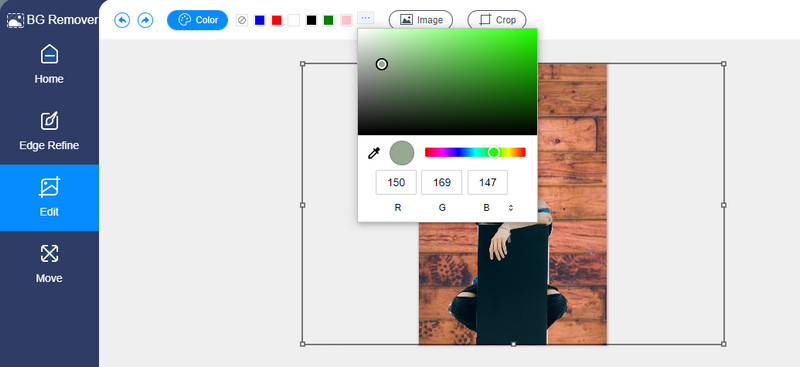The image size is (800, 367).
Task: Open the Home section
Action: [x=49, y=65]
